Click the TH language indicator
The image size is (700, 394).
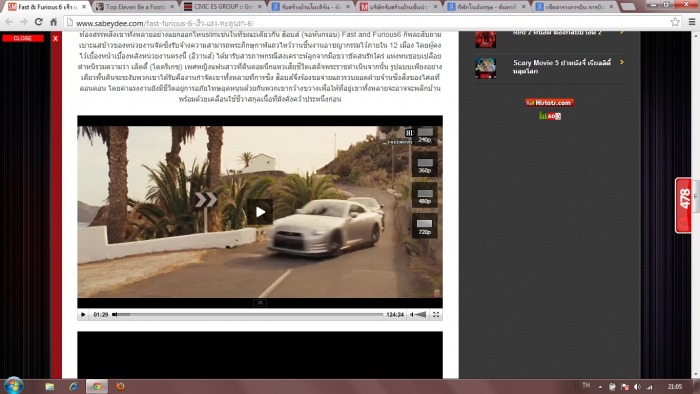point(586,386)
